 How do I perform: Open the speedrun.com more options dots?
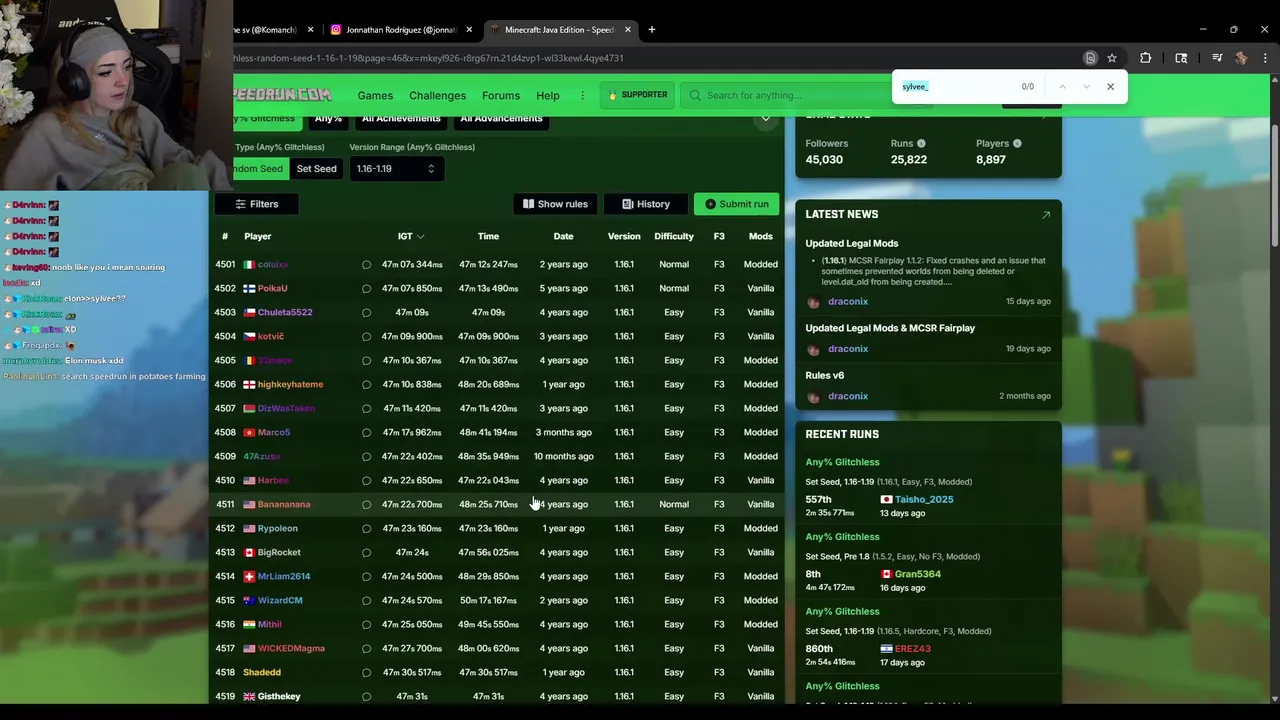pyautogui.click(x=582, y=96)
